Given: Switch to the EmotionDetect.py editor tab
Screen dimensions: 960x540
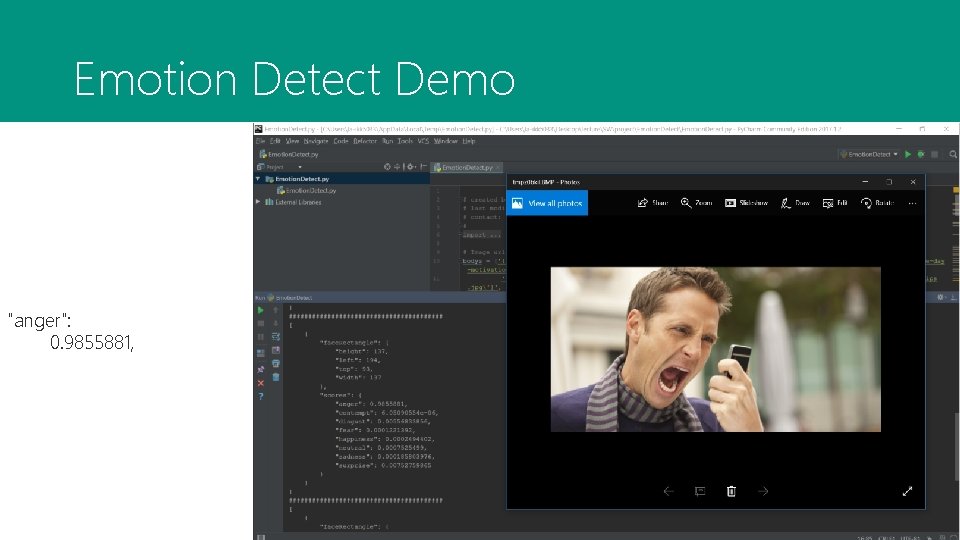Looking at the screenshot, I should pyautogui.click(x=467, y=167).
